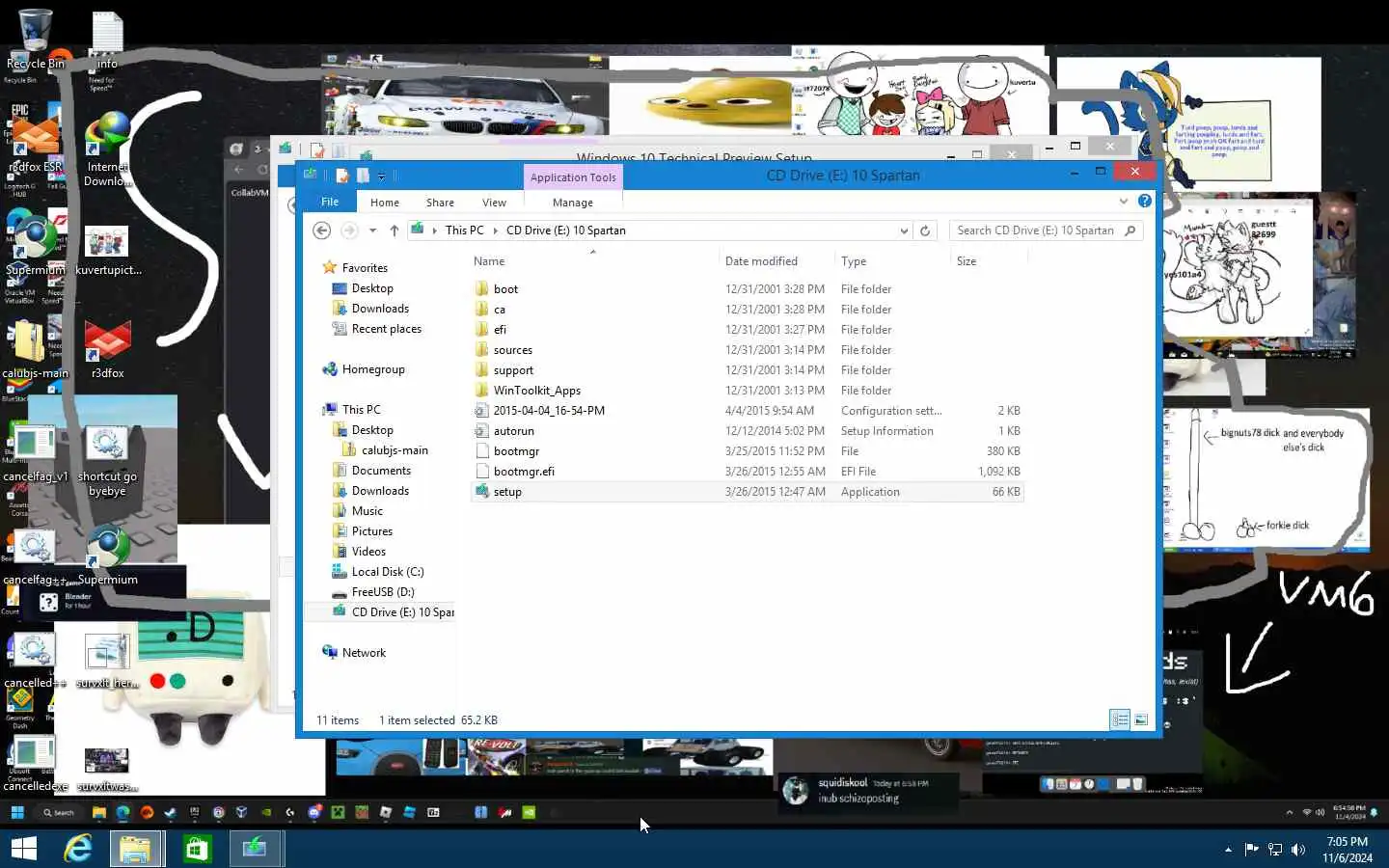Click the Forward arrow in Explorer

(349, 231)
